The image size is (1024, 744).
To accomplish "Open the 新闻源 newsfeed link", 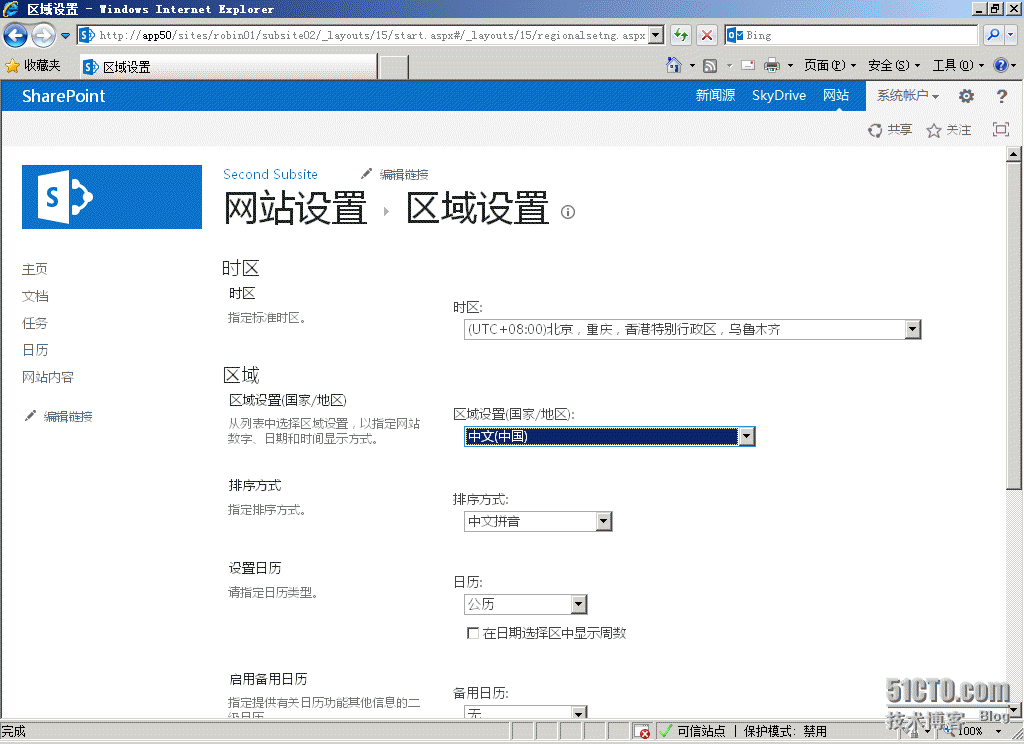I will point(715,95).
